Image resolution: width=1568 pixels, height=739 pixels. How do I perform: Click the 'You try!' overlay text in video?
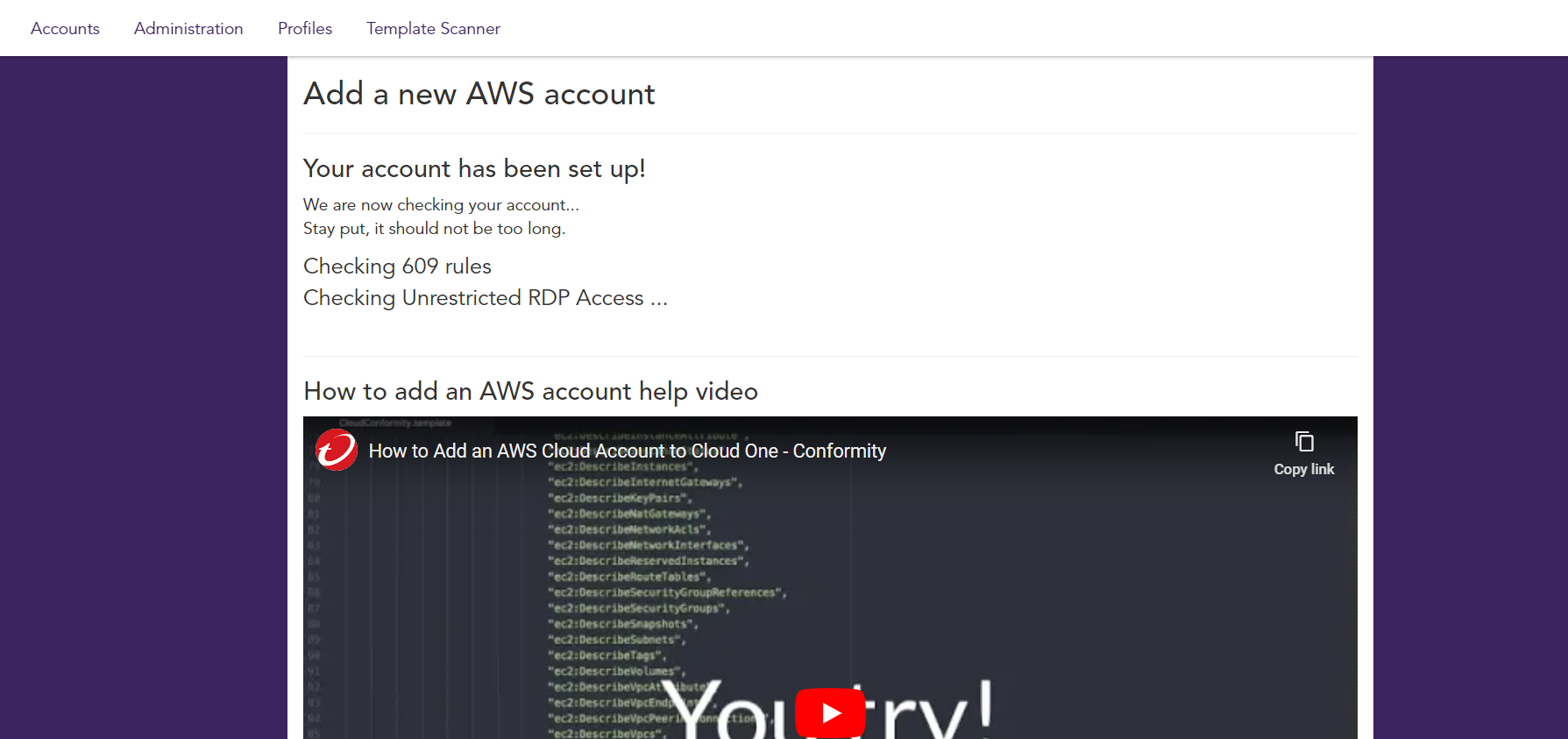click(x=828, y=708)
